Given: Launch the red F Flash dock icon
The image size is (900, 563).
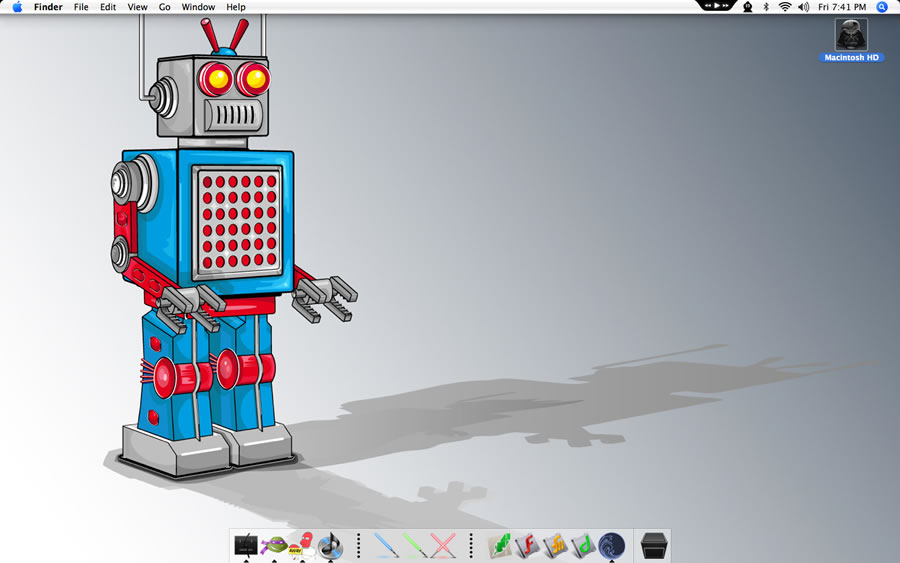Looking at the screenshot, I should point(527,545).
